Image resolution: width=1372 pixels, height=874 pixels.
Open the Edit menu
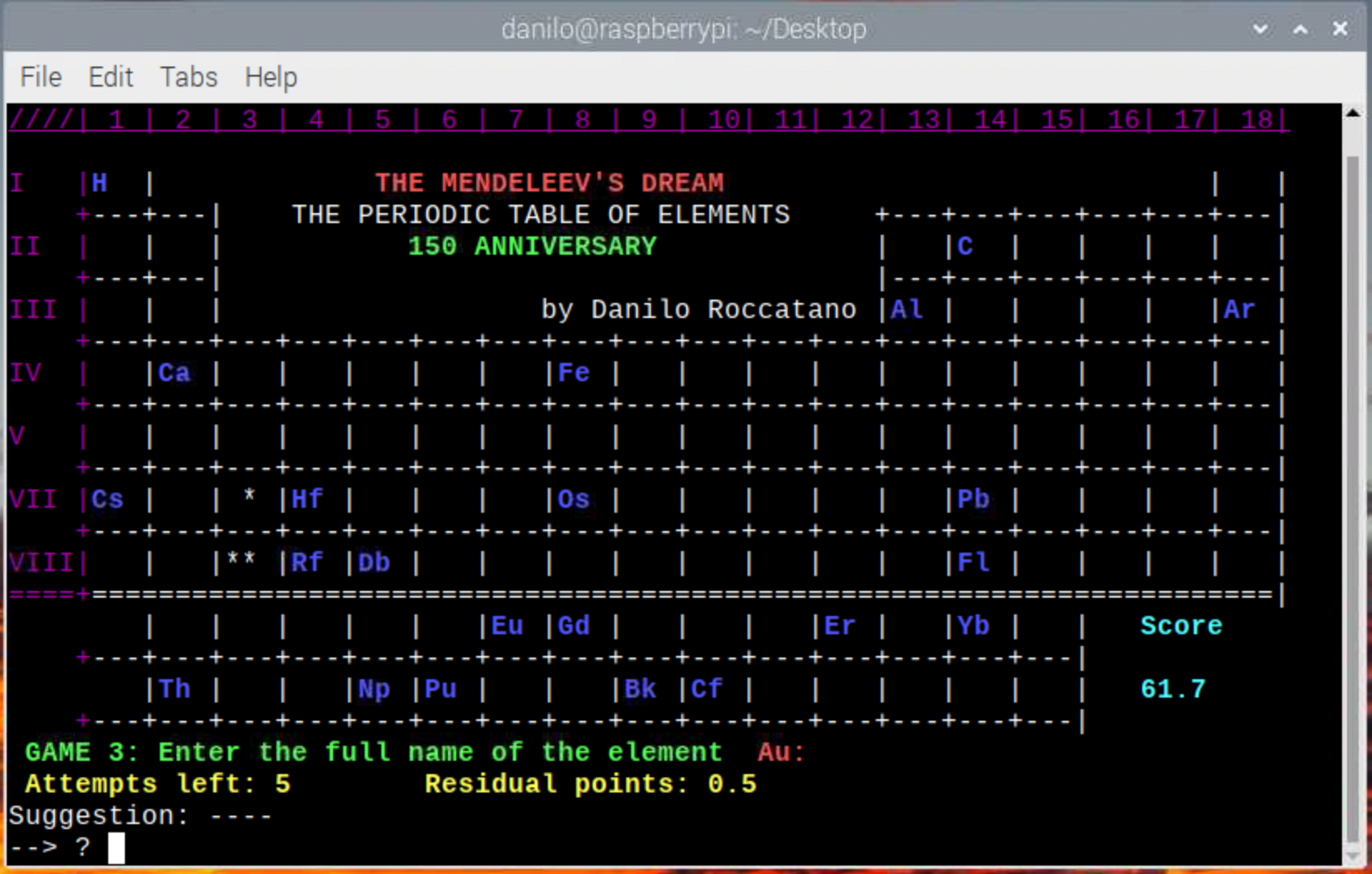(x=111, y=77)
